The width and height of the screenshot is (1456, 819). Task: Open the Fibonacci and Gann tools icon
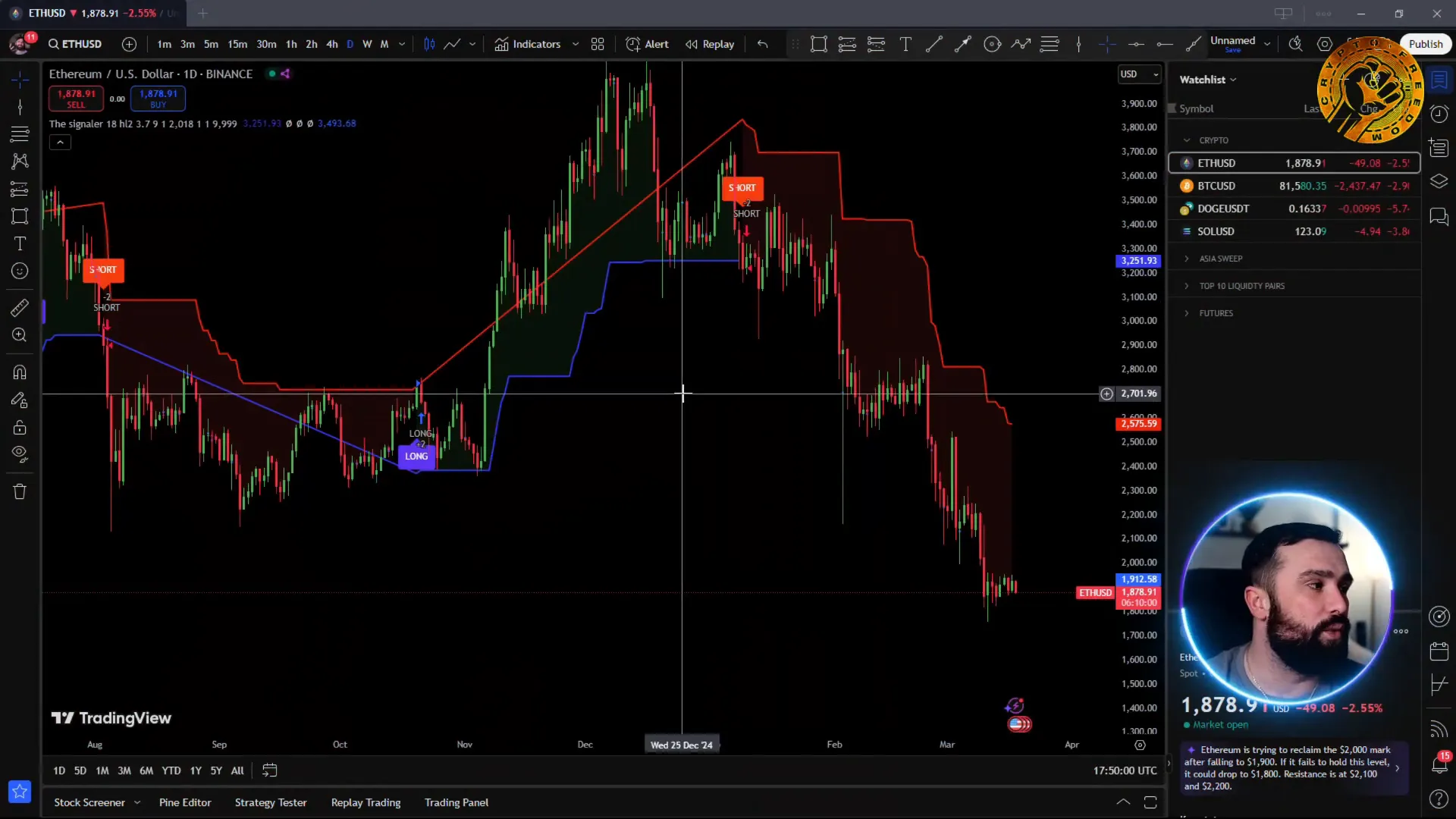click(x=20, y=134)
